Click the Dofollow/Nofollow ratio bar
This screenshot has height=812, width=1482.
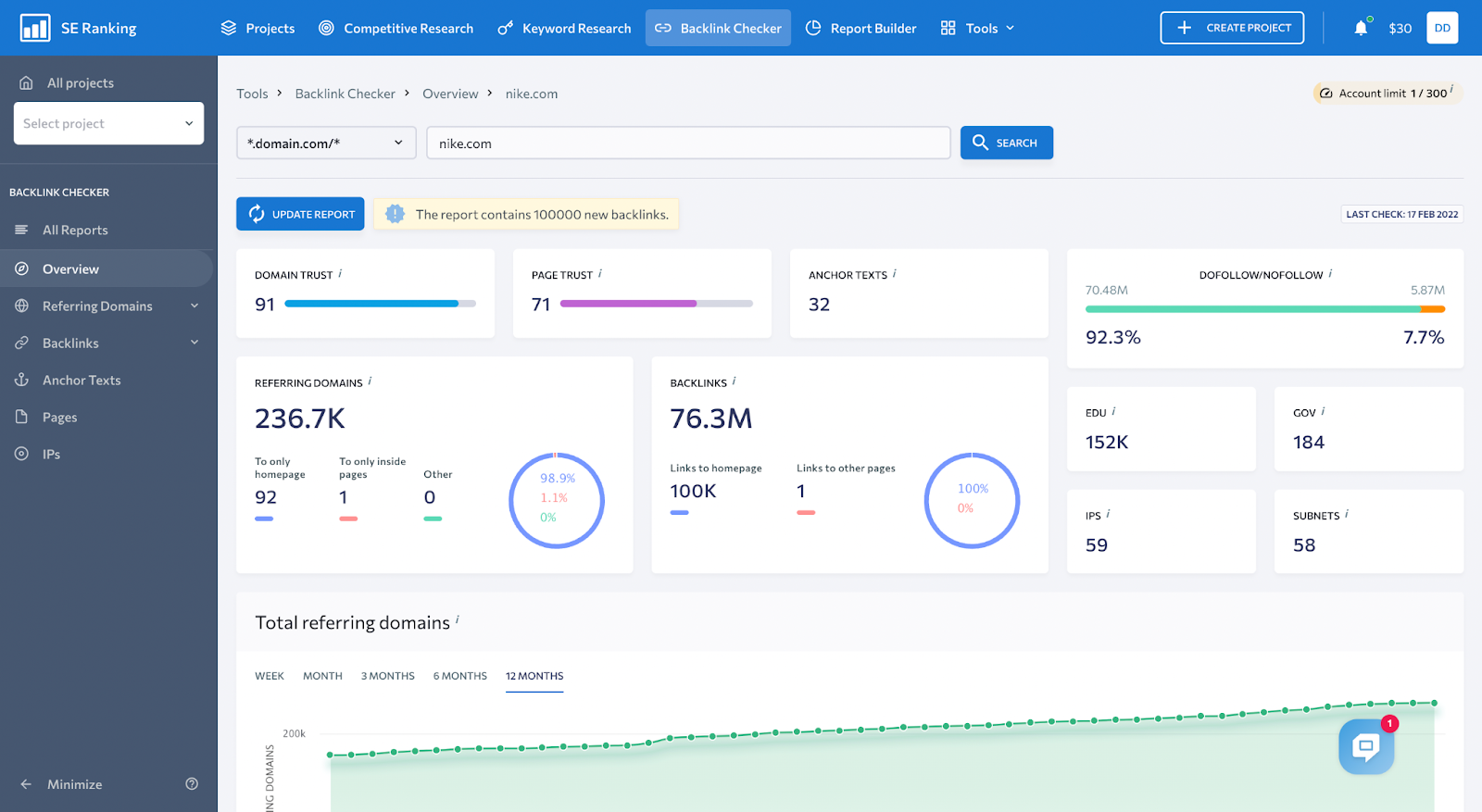pyautogui.click(x=1265, y=309)
